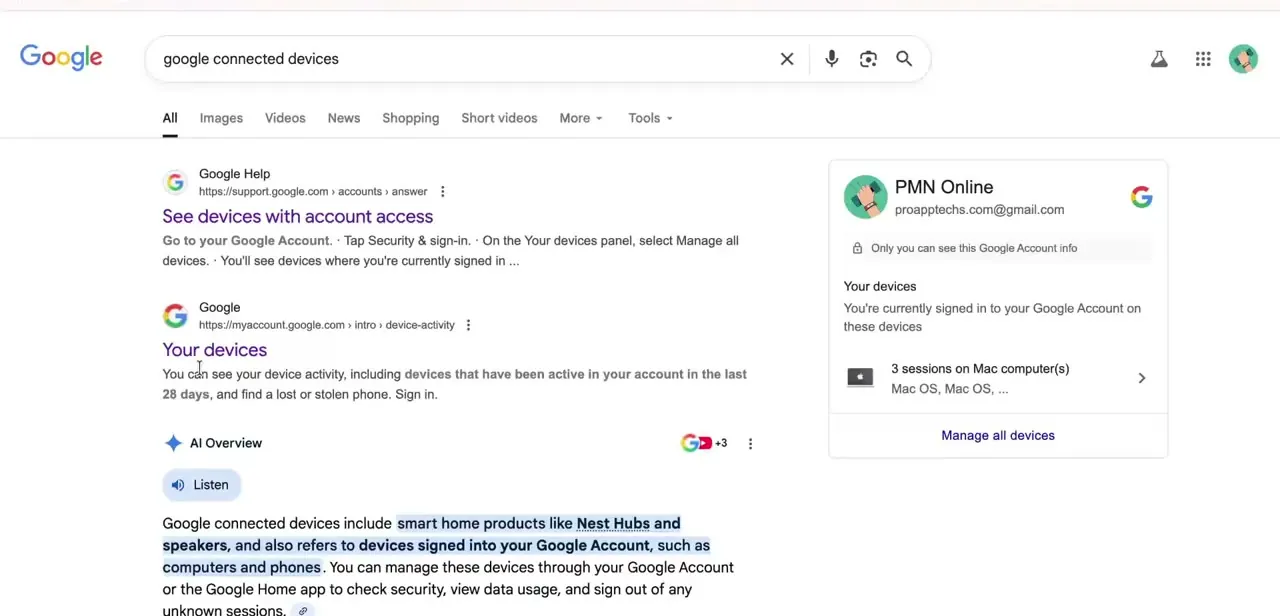Image resolution: width=1280 pixels, height=616 pixels.
Task: Switch to the Shopping tab
Action: click(x=411, y=118)
